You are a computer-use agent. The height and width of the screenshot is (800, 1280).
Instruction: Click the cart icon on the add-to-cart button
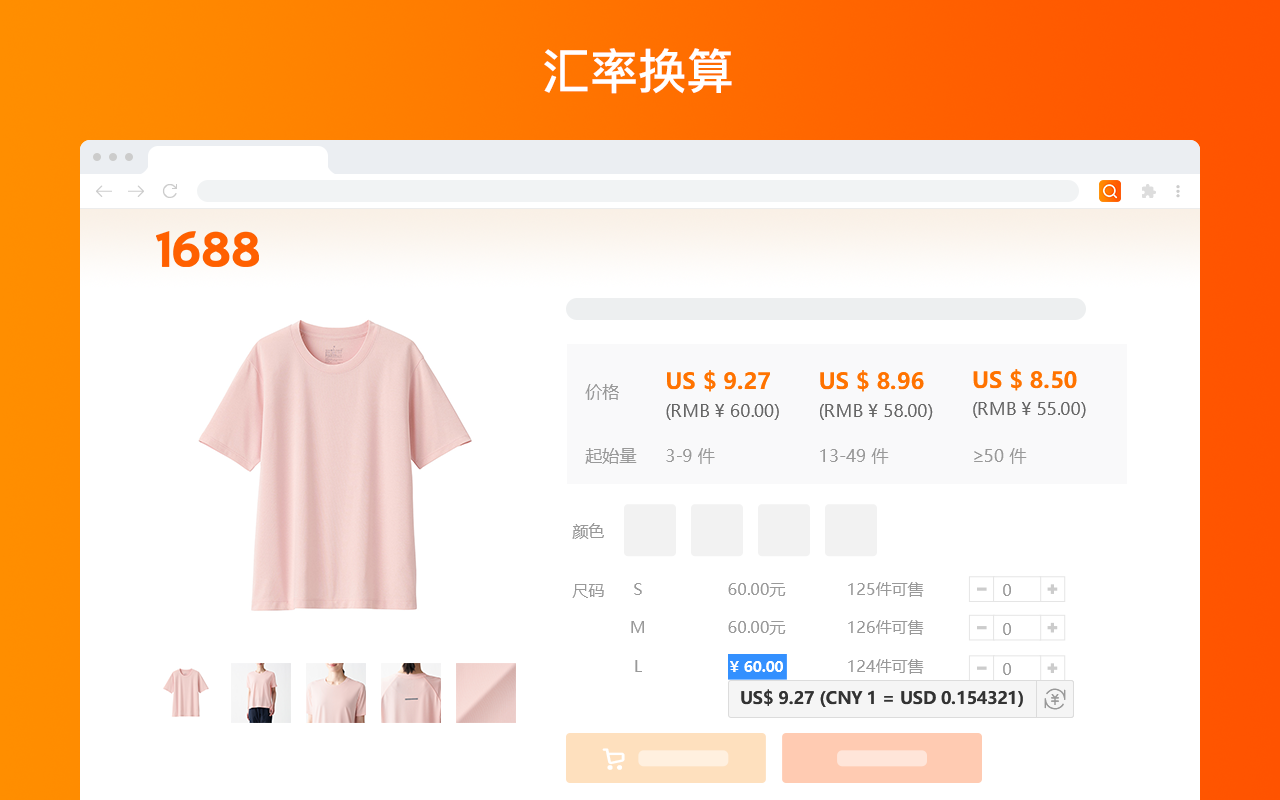pyautogui.click(x=613, y=757)
